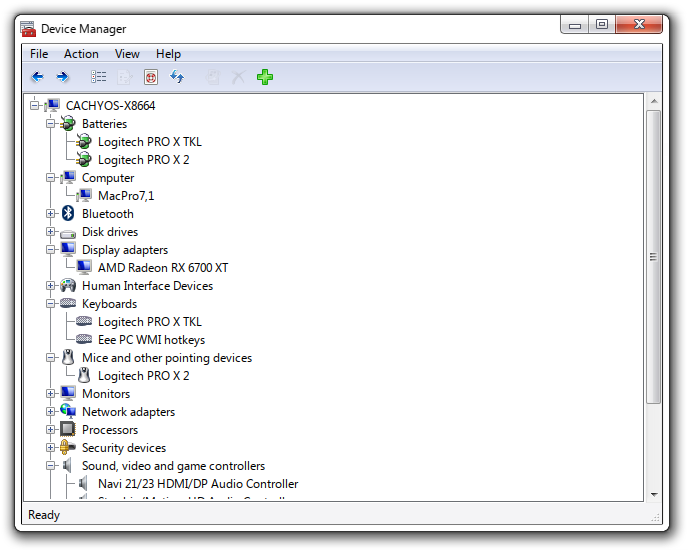This screenshot has height=552, width=690.
Task: Open the Properties toolbar icon
Action: point(125,77)
